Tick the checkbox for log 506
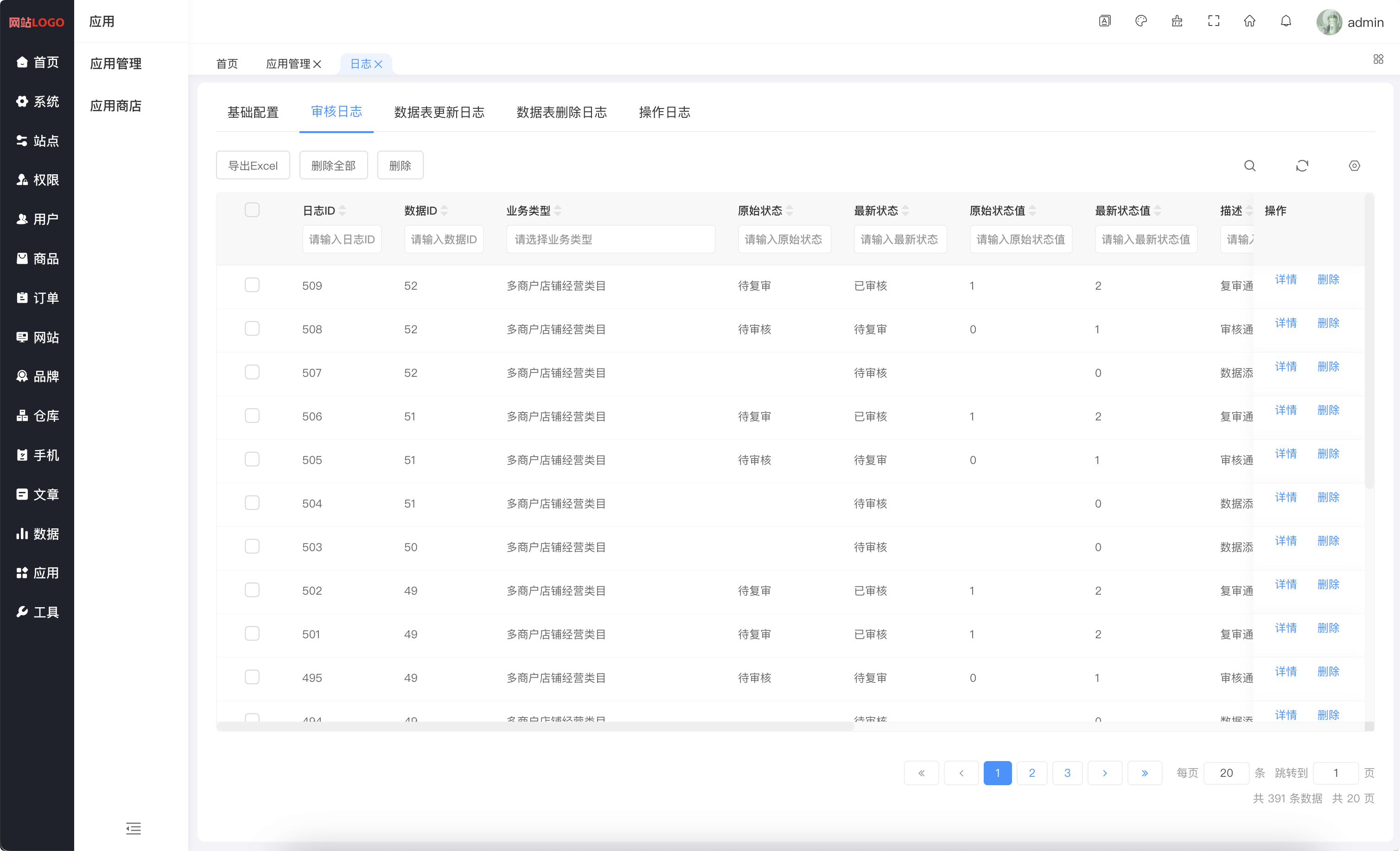The height and width of the screenshot is (851, 1400). tap(252, 416)
